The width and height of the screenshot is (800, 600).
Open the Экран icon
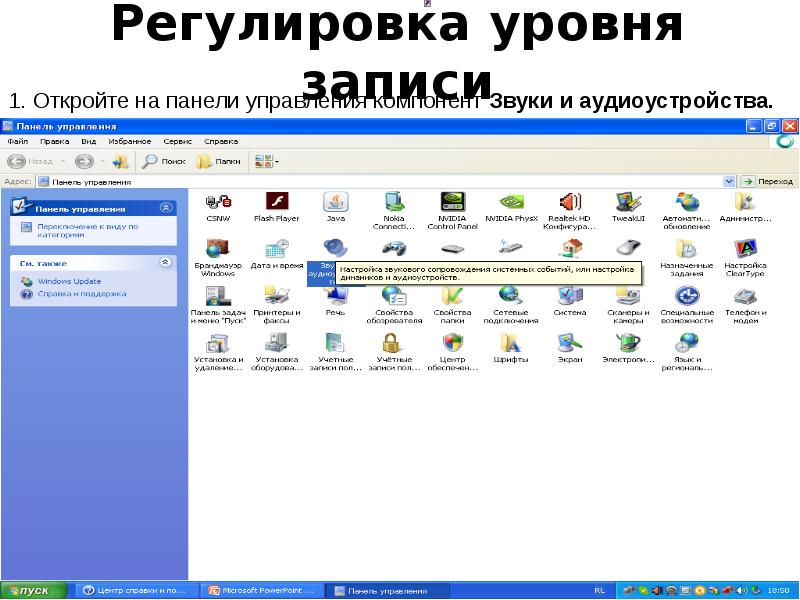coord(570,348)
